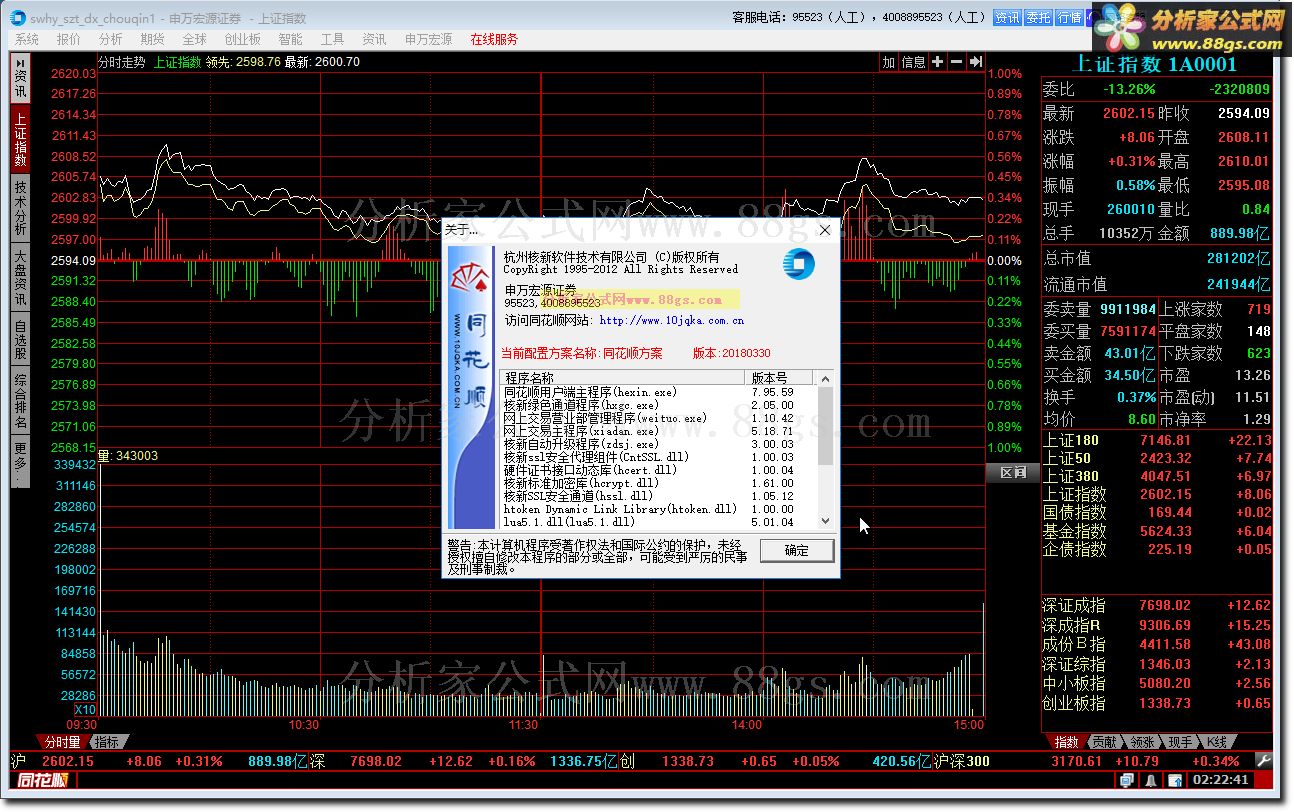Click the 区间 button beside the chart
This screenshot has height=812, width=1294.
(1013, 473)
